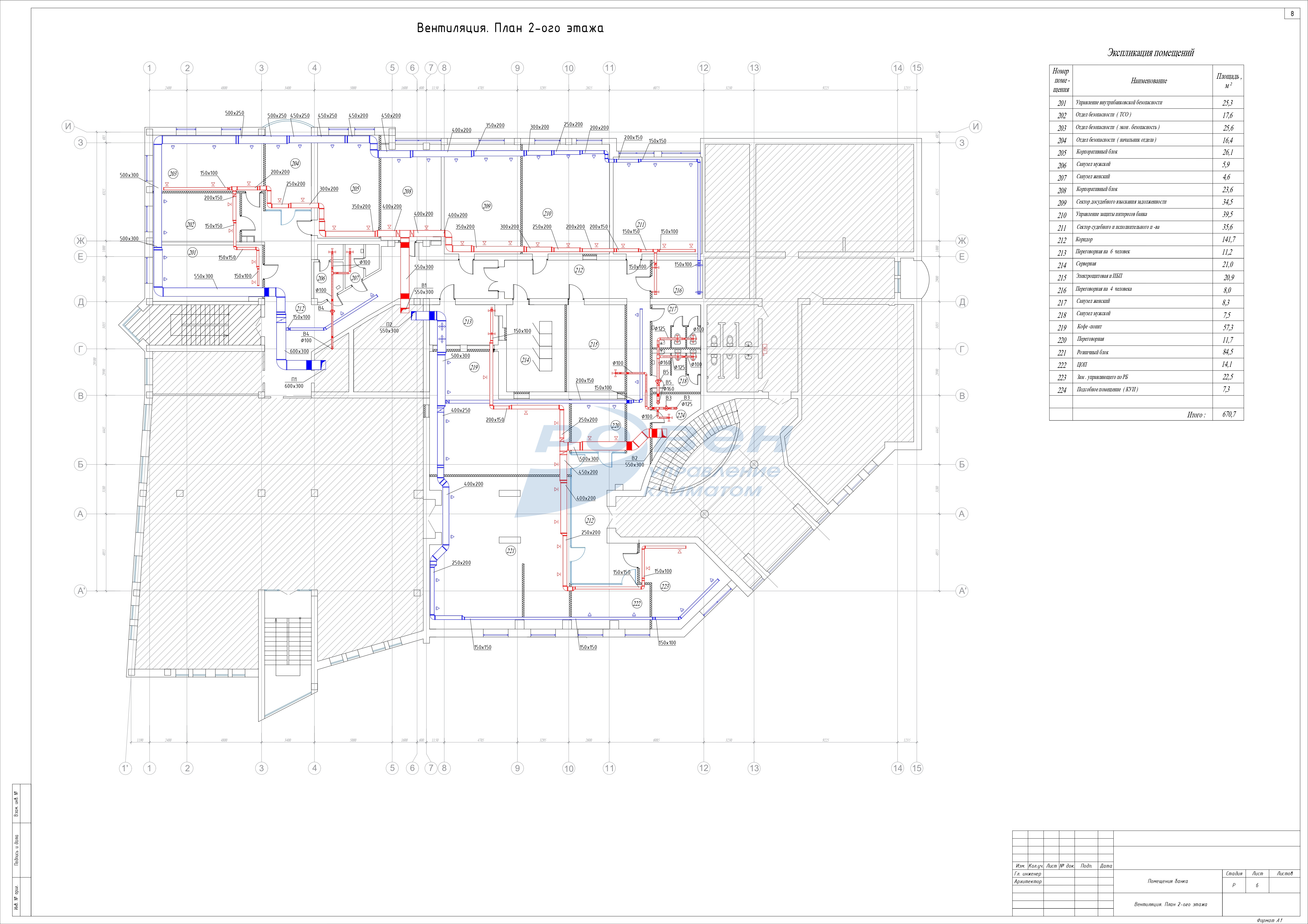
Task: Click the 'Экспликация помещений' heading
Action: [1150, 53]
